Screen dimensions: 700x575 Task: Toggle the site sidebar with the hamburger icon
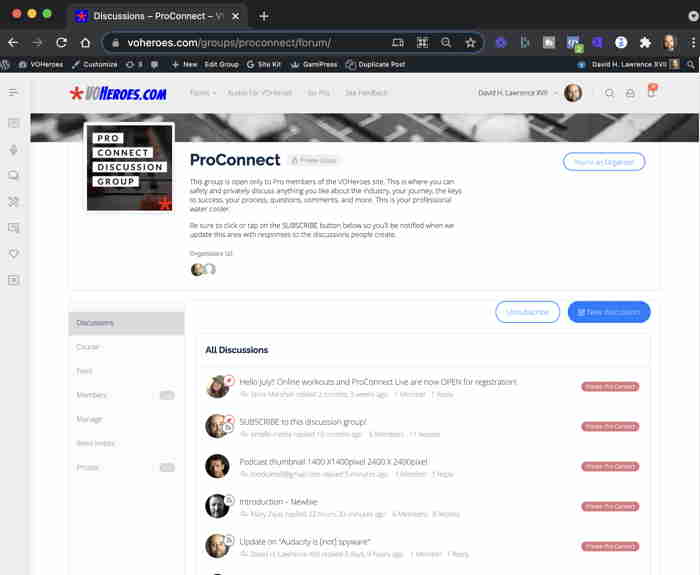tap(13, 92)
